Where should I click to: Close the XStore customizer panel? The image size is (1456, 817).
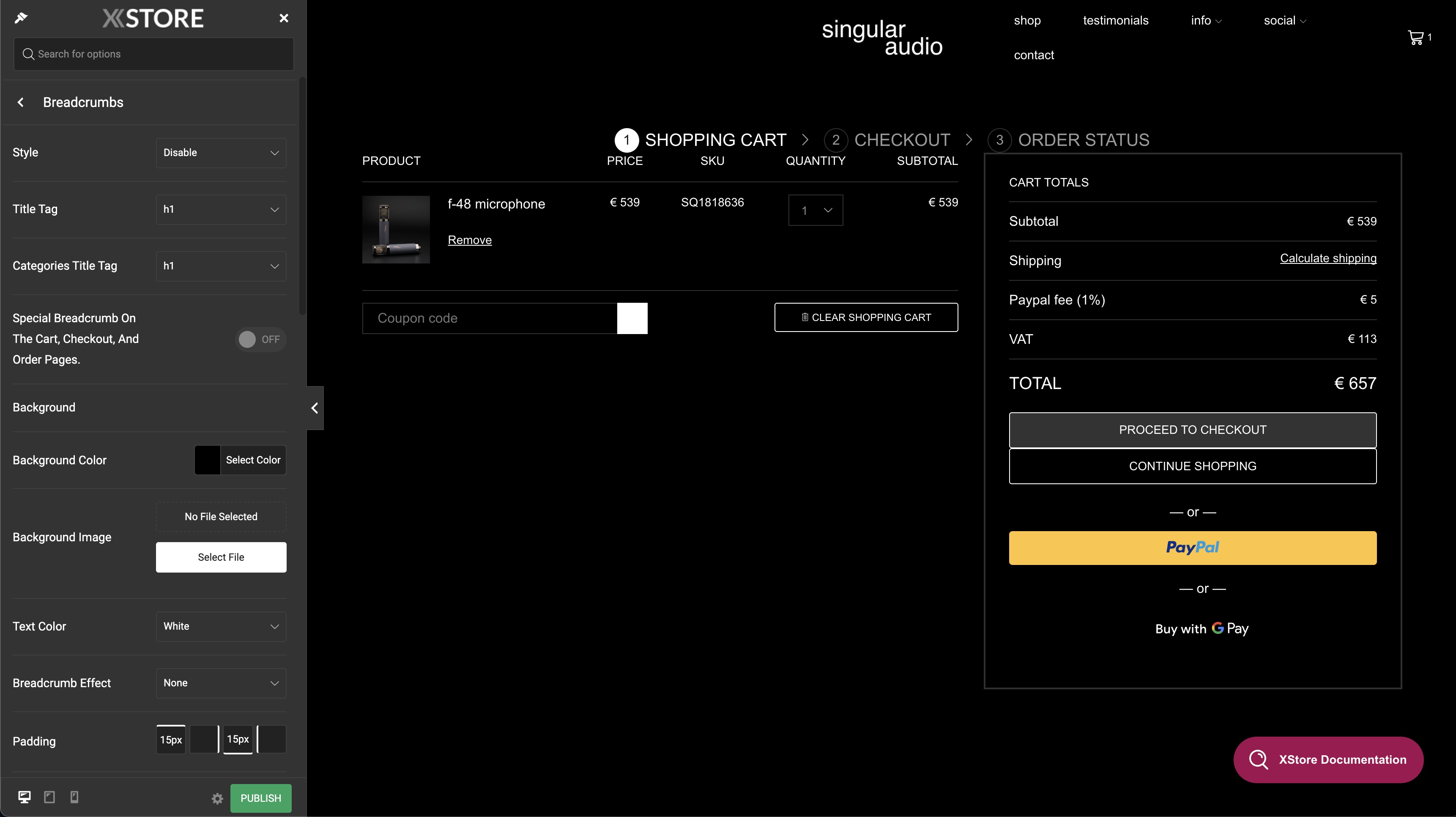tap(284, 18)
